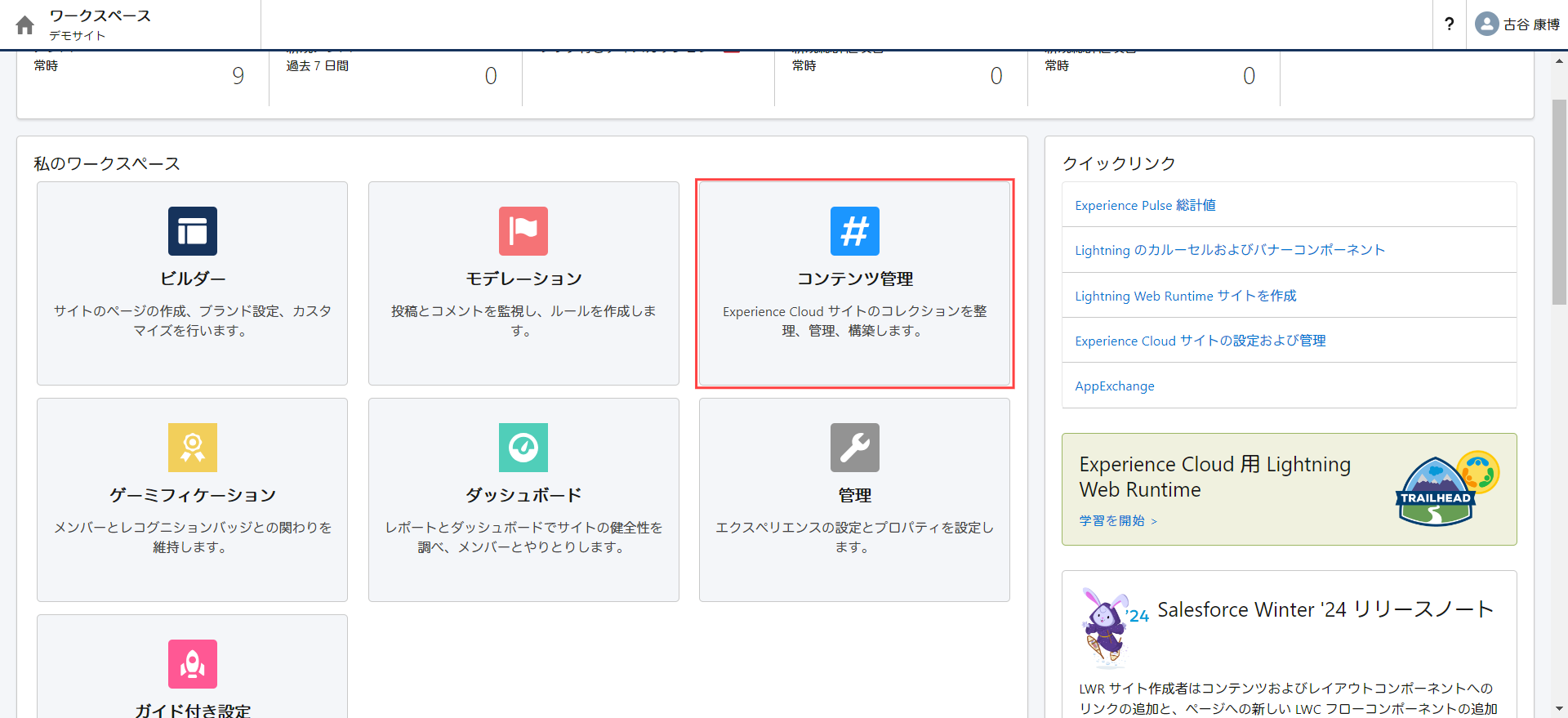Screen dimensions: 1568x718
Task: Click the ビルダー builder icon
Action: [193, 231]
